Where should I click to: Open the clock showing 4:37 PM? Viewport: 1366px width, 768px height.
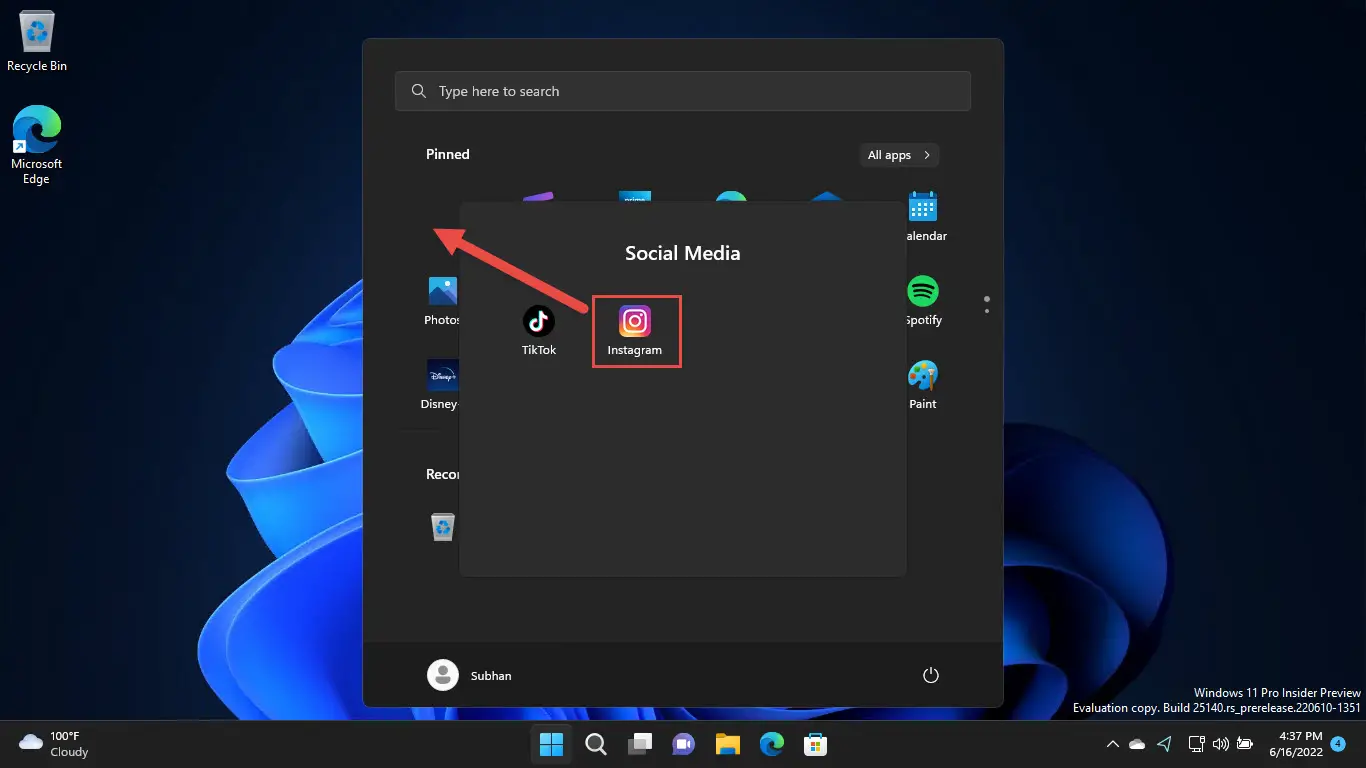(x=1295, y=744)
